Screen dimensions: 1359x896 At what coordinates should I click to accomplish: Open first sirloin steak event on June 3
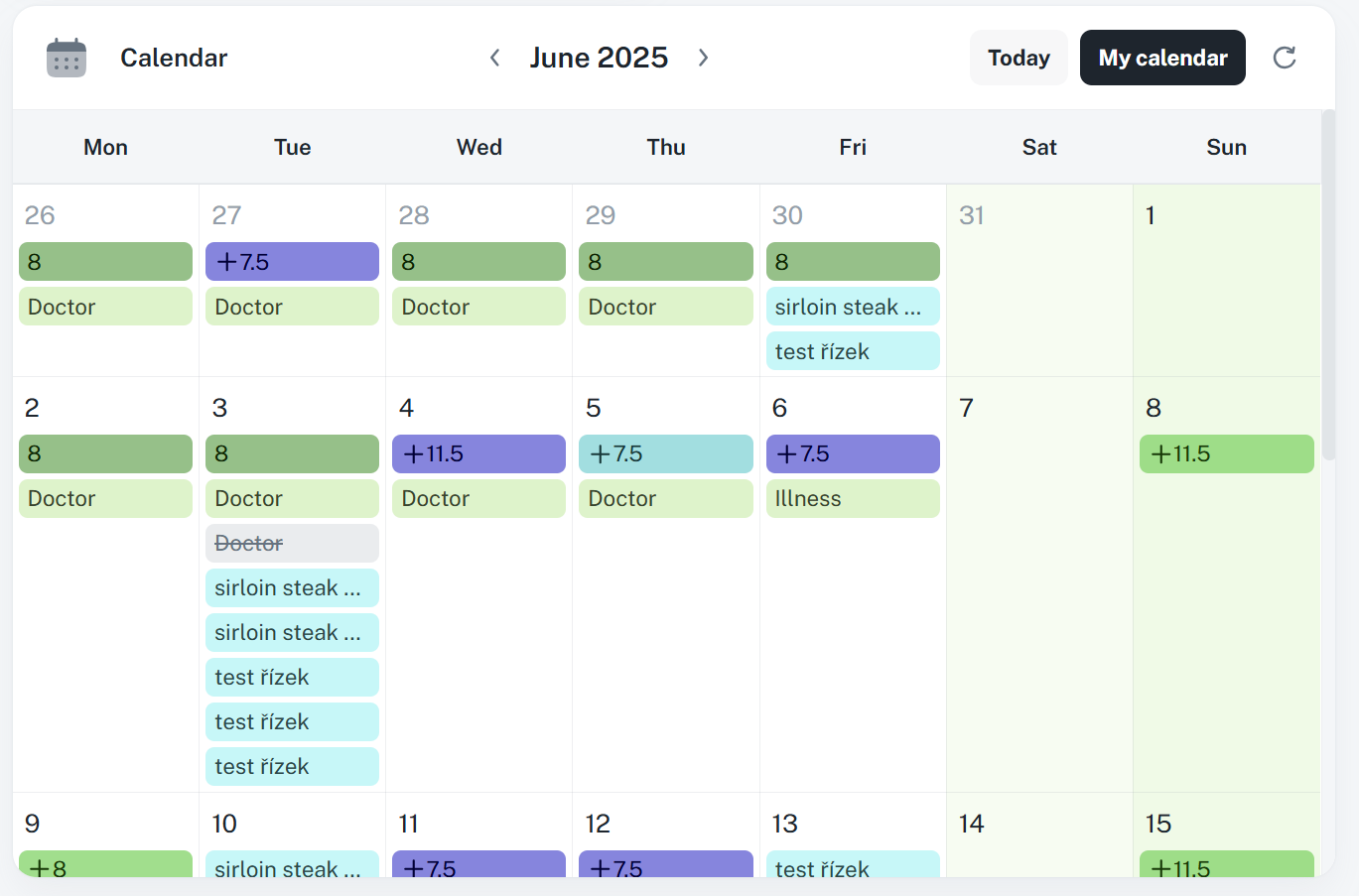[292, 588]
